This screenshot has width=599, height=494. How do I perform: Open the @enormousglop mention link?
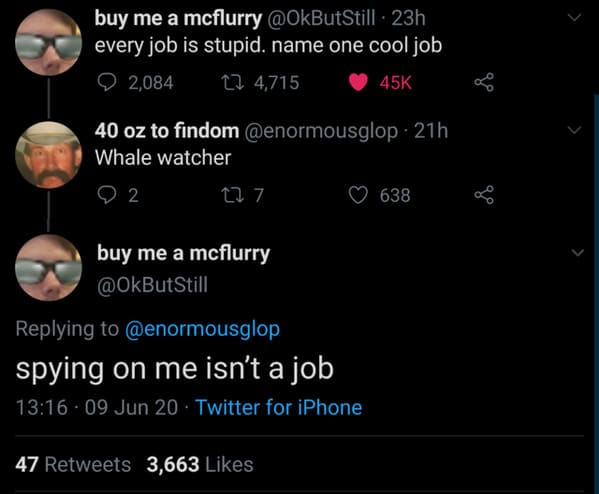(x=202, y=329)
